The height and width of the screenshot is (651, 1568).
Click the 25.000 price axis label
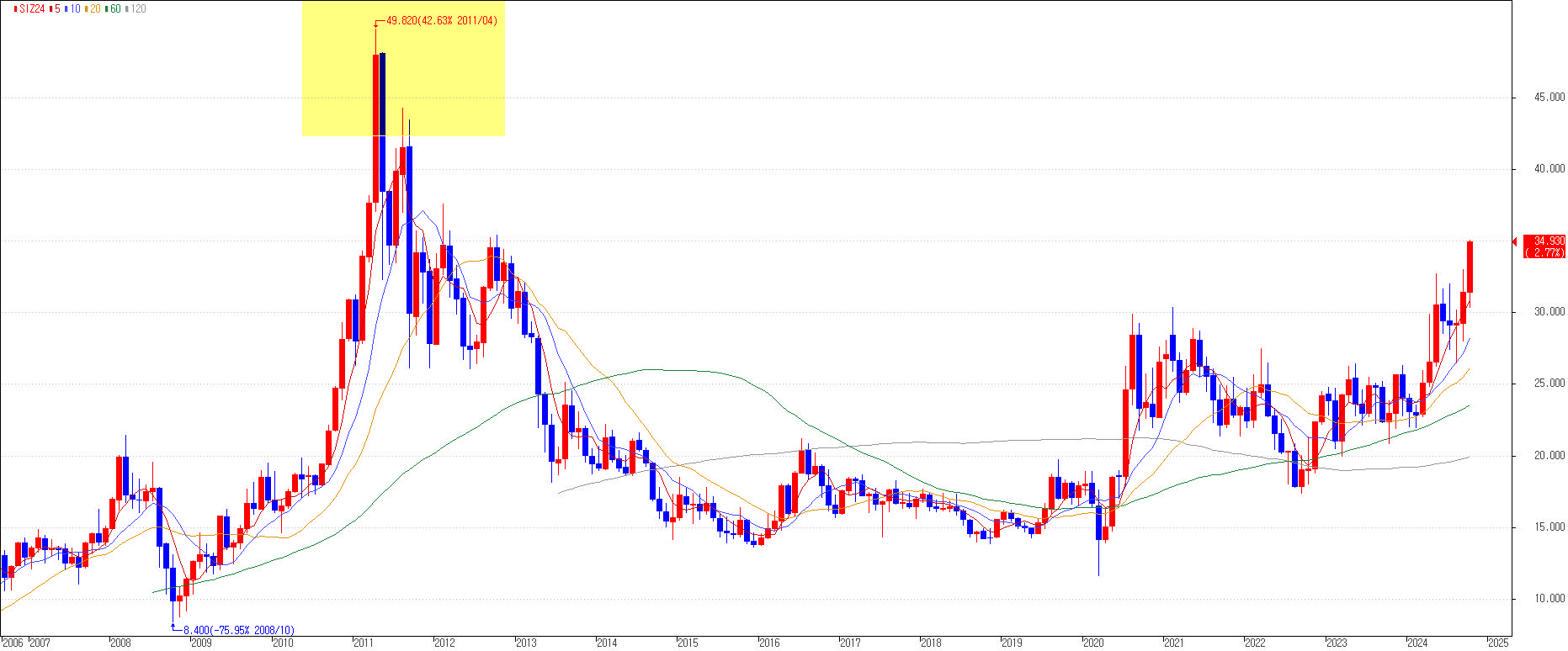tap(1549, 384)
